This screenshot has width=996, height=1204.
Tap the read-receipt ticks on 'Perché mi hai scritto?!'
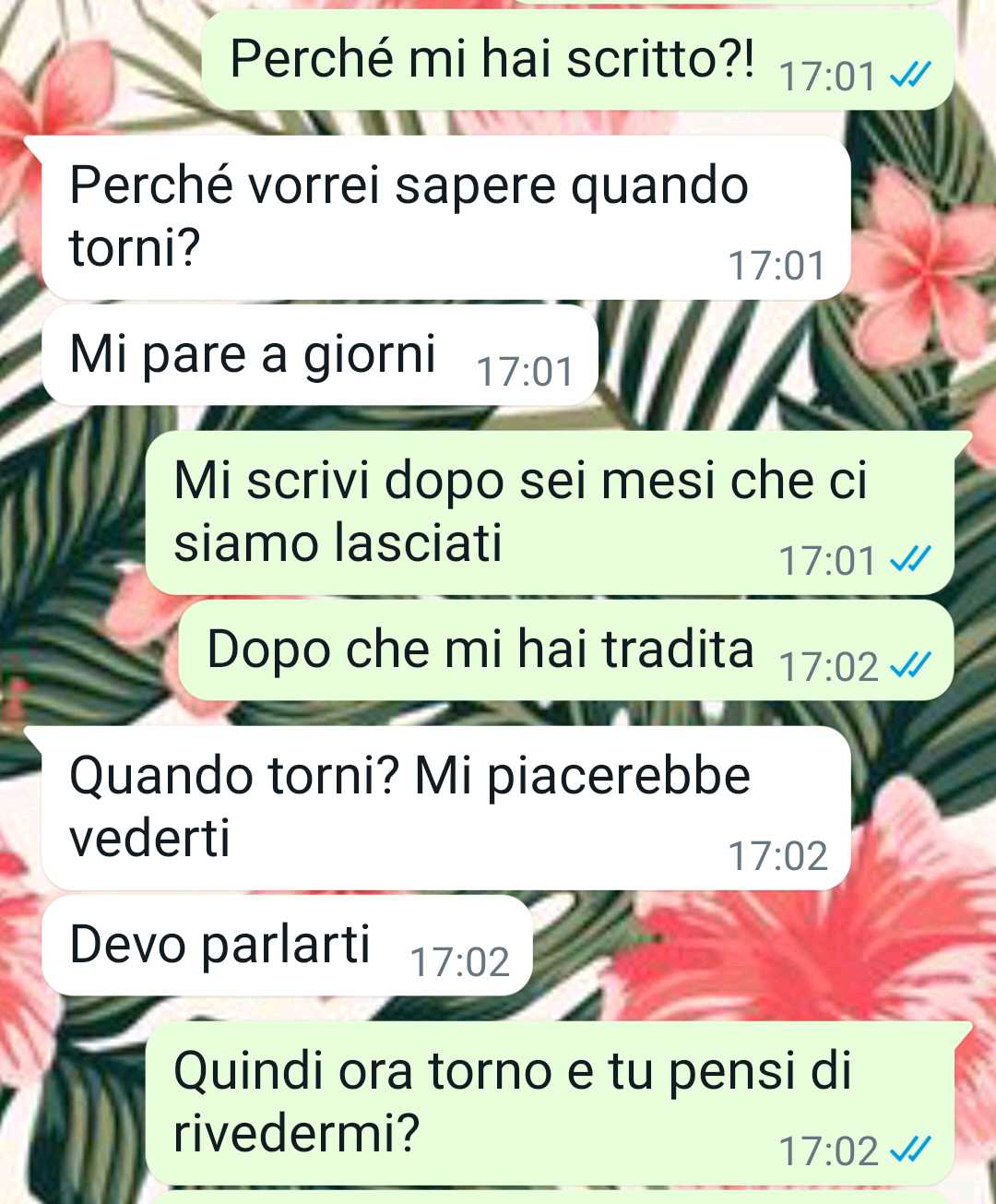point(909,76)
